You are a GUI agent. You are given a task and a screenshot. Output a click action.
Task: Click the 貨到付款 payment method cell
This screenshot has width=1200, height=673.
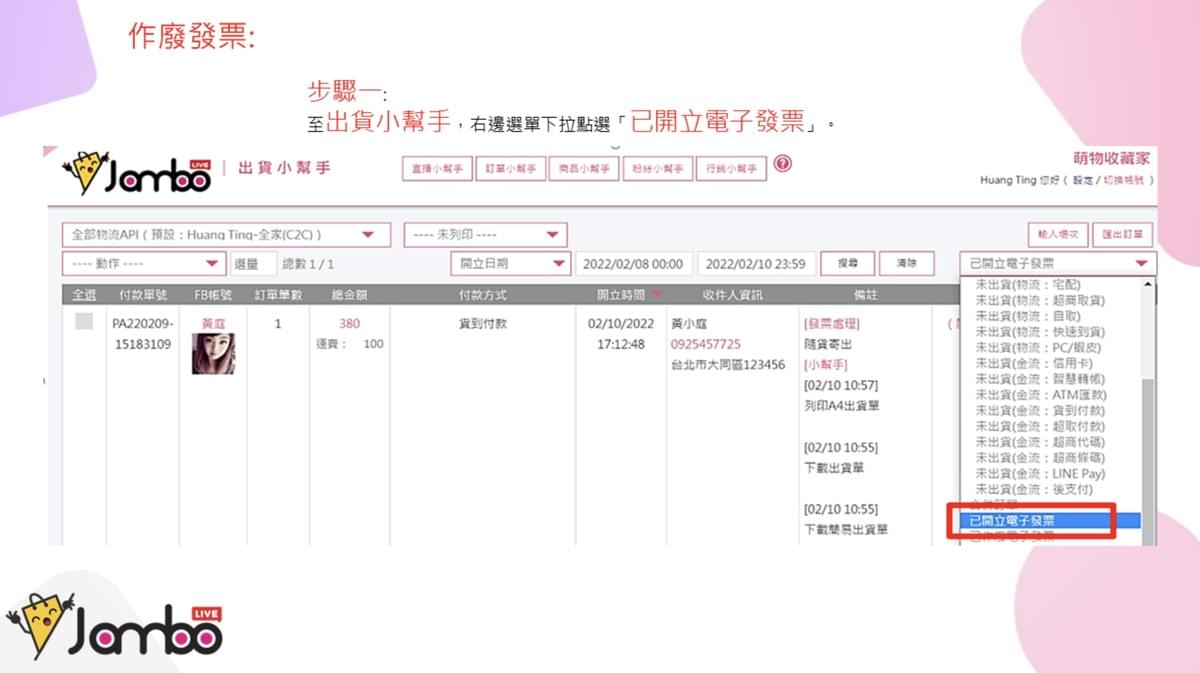[482, 324]
